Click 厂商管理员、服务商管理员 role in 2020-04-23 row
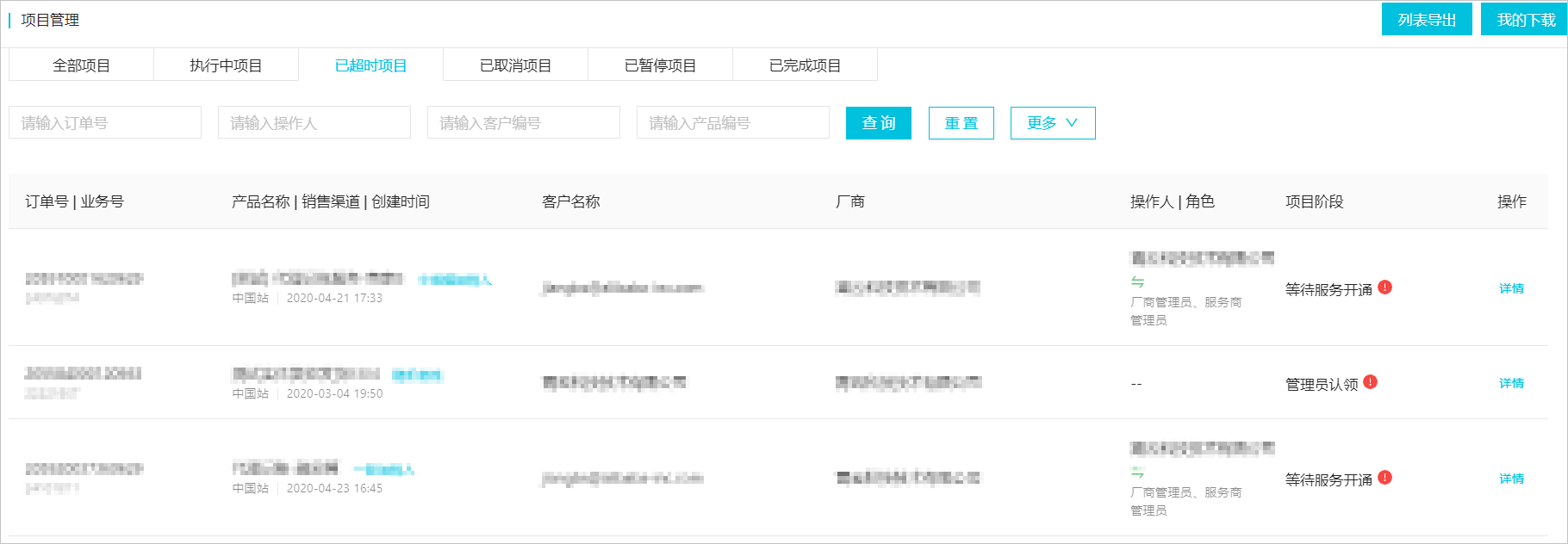Viewport: 1568px width, 544px height. point(1185,501)
